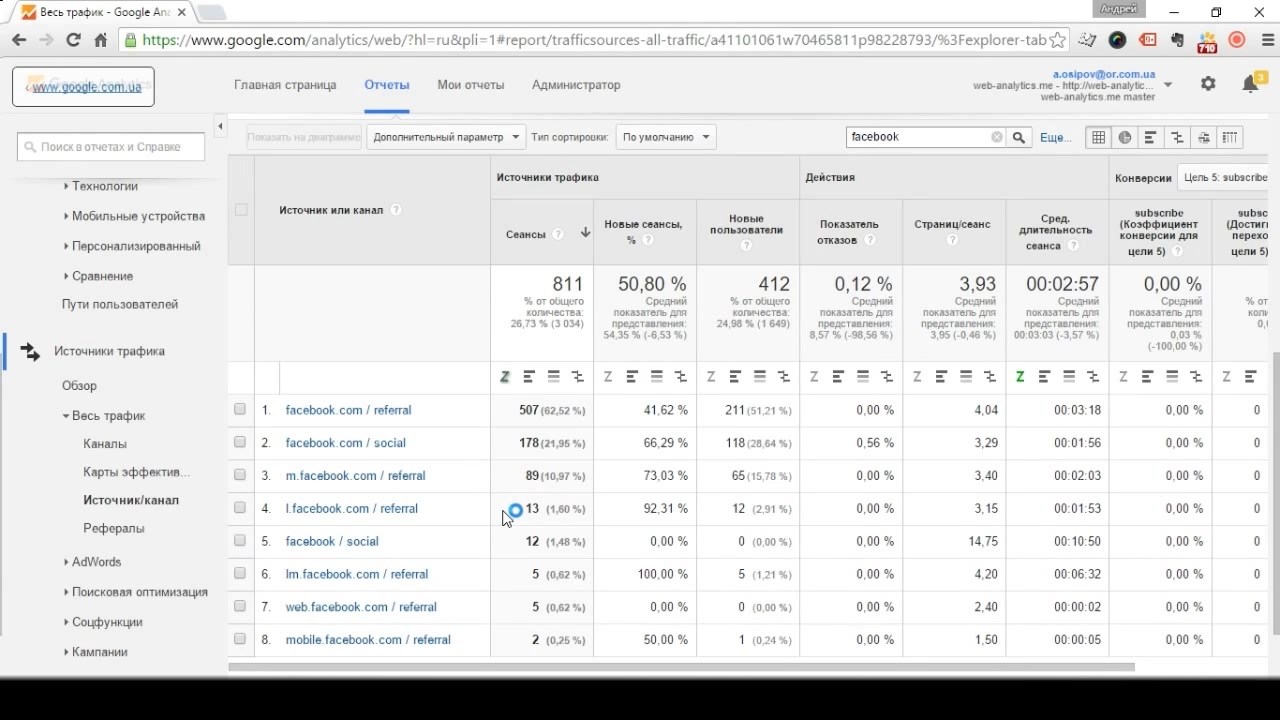This screenshot has width=1280, height=720.
Task: Expand the AdWords sidebar section
Action: coord(92,562)
